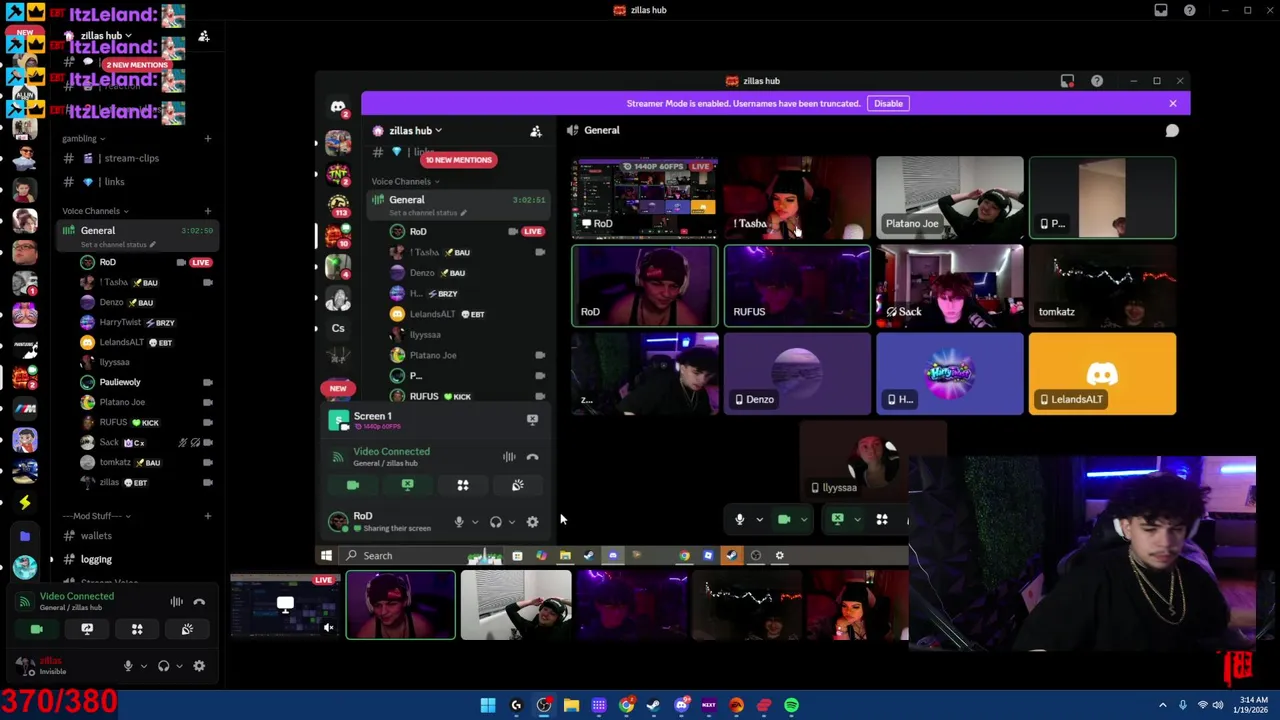Collapse Voice Channels category in outer Discord
1280x720 pixels.
point(95,211)
